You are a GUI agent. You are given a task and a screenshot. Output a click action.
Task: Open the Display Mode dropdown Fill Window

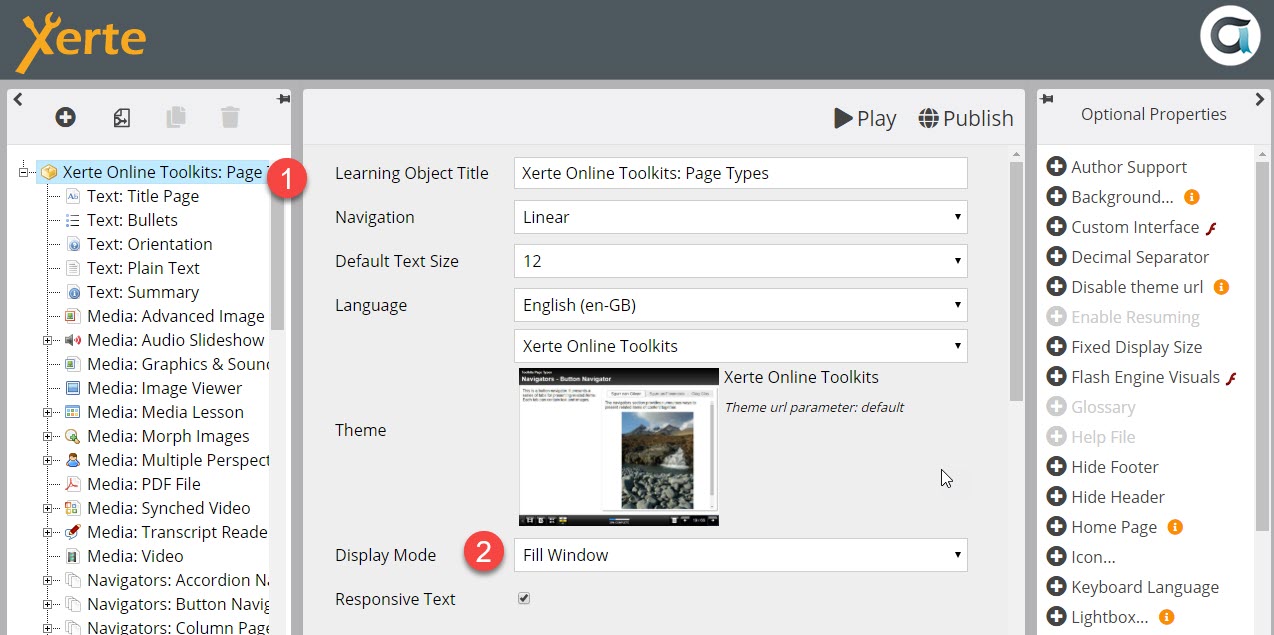(x=740, y=555)
